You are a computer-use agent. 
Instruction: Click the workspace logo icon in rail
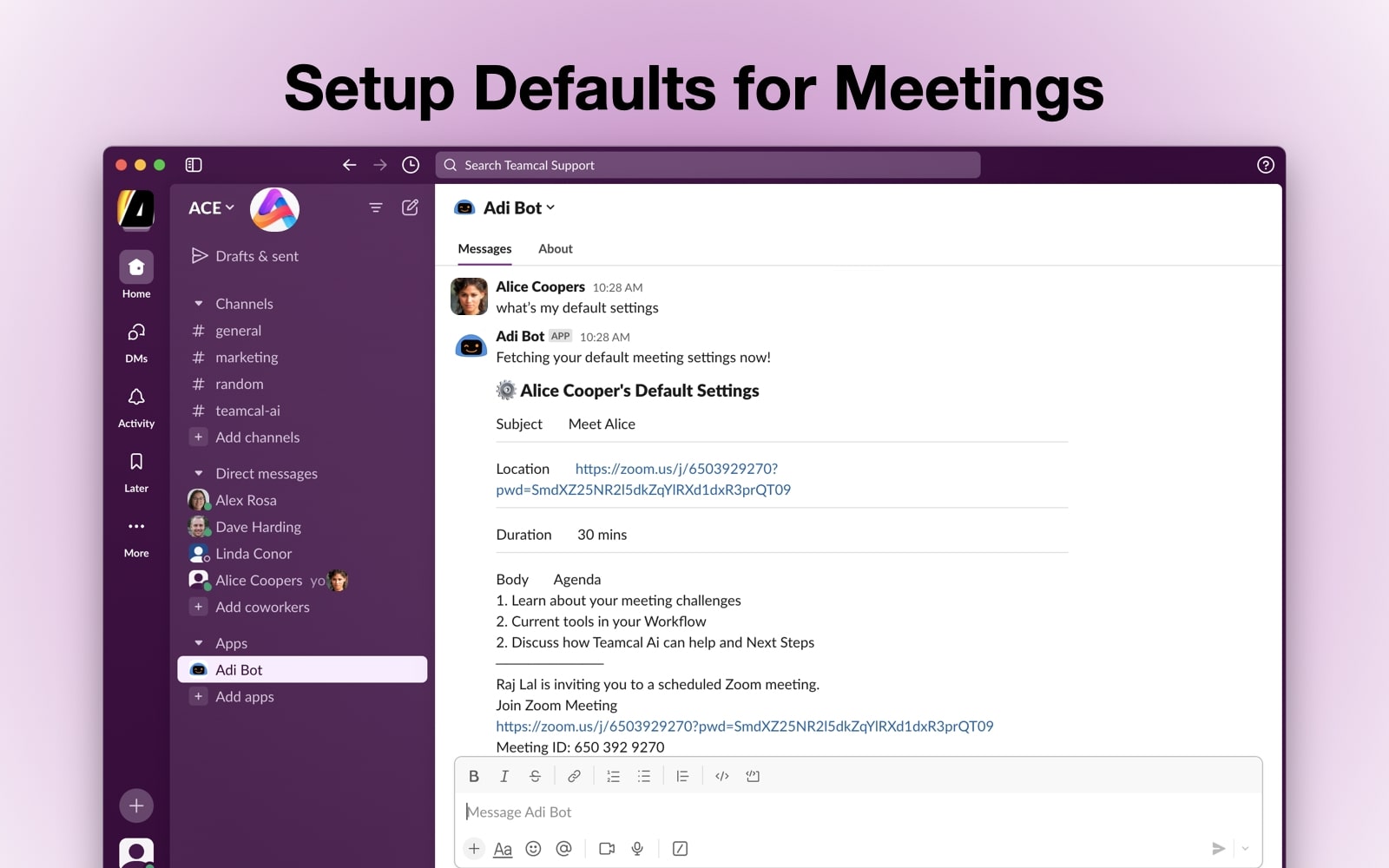tap(136, 209)
